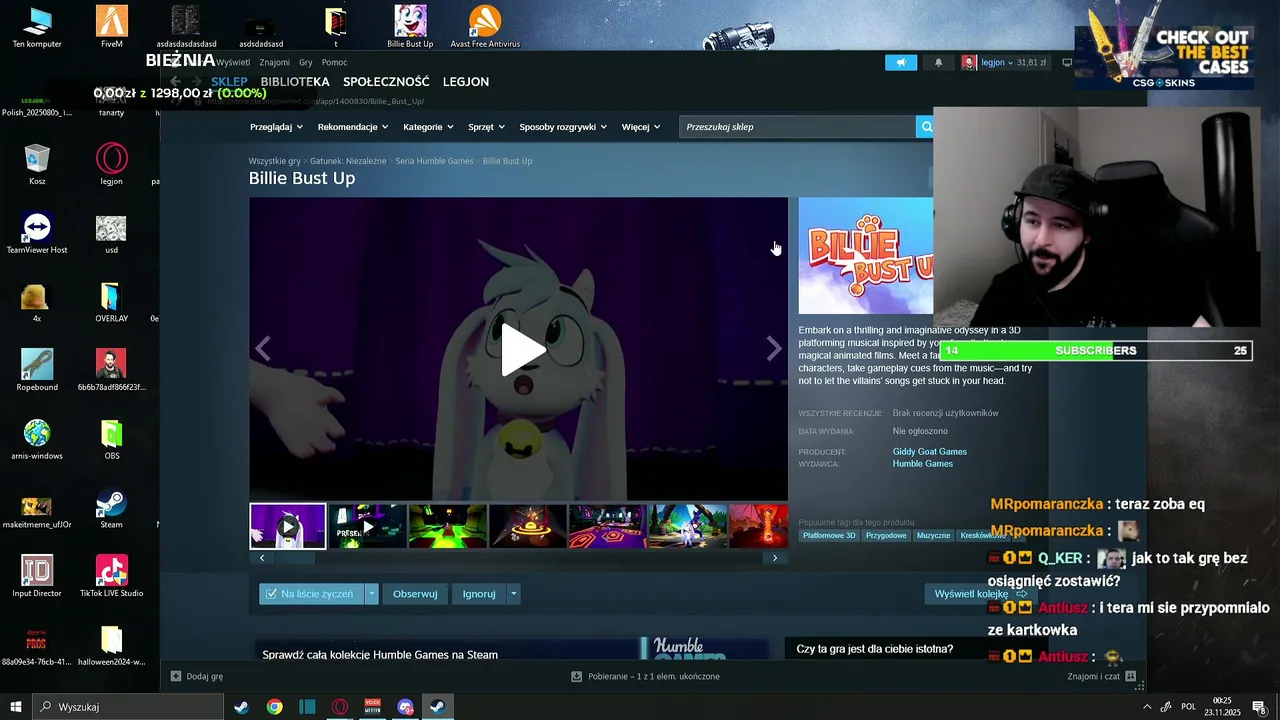Open Windows notification center icon

tap(1259, 707)
